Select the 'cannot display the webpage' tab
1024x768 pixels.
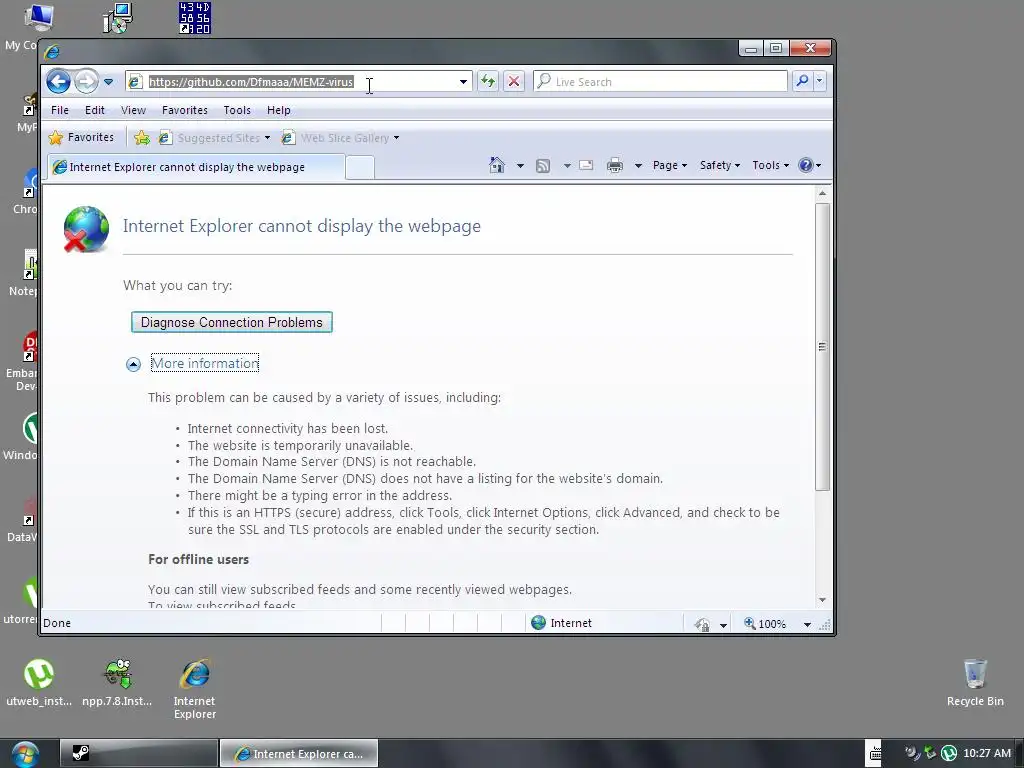[196, 167]
